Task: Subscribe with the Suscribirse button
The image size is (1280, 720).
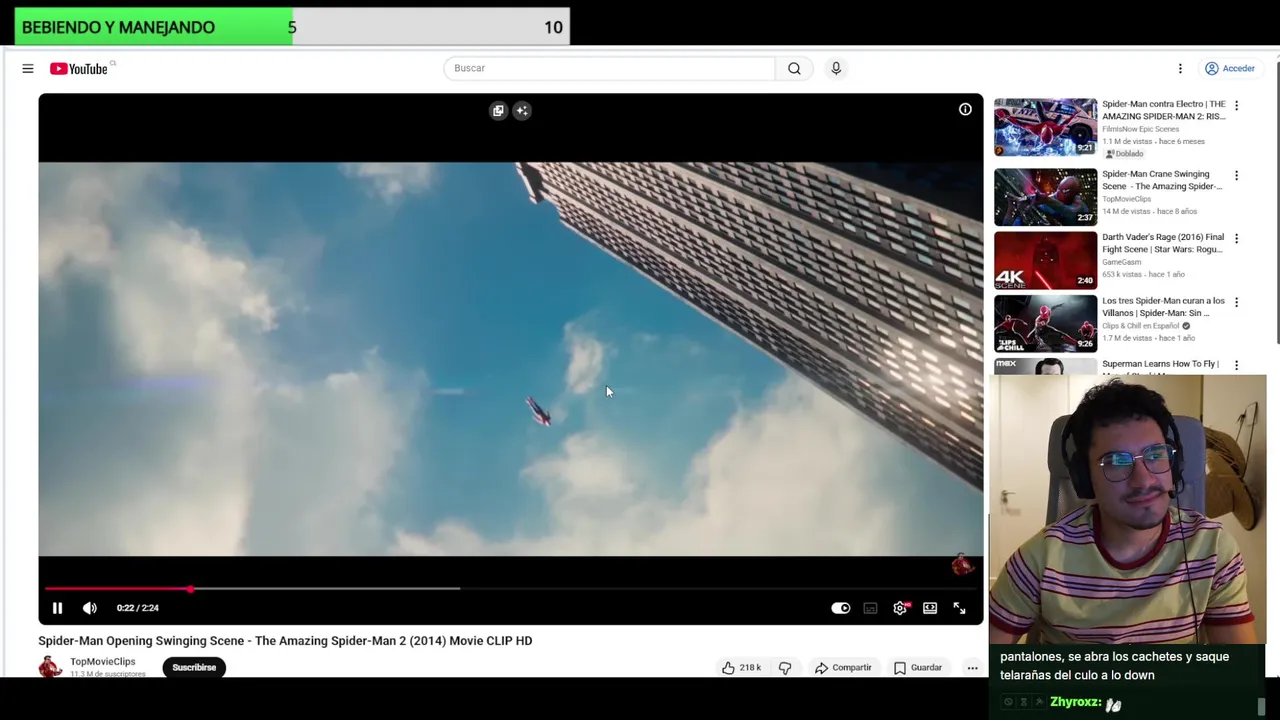Action: click(x=194, y=667)
